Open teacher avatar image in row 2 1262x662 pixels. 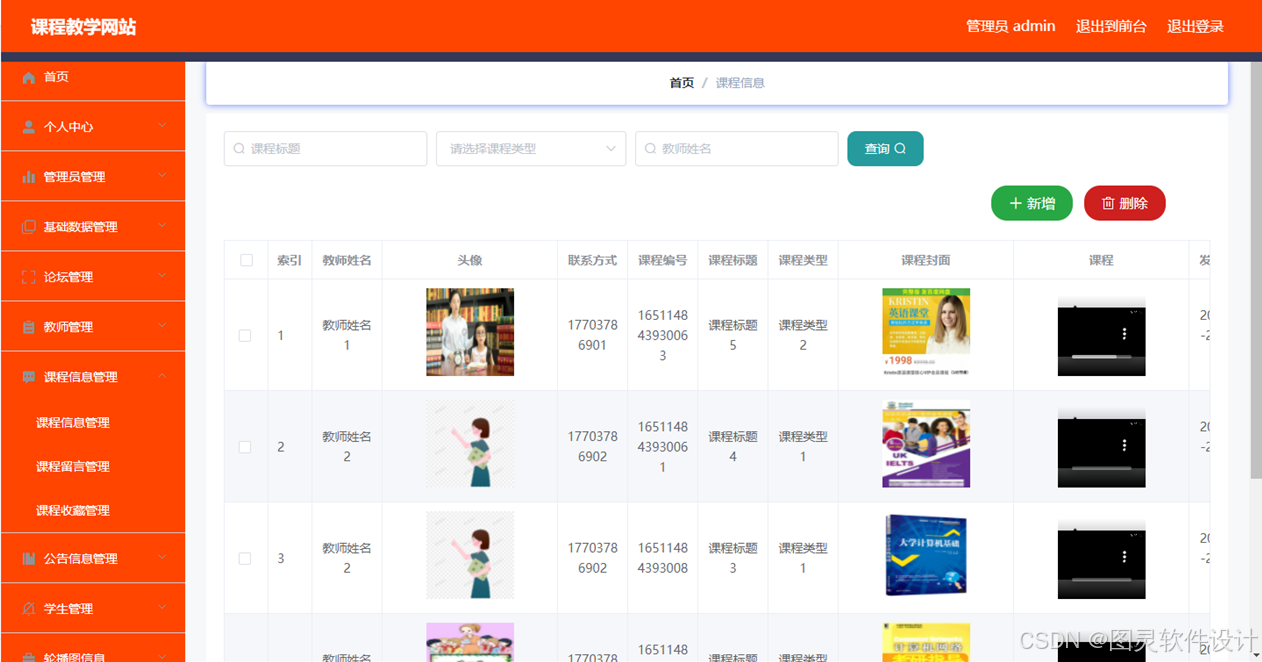pos(470,444)
